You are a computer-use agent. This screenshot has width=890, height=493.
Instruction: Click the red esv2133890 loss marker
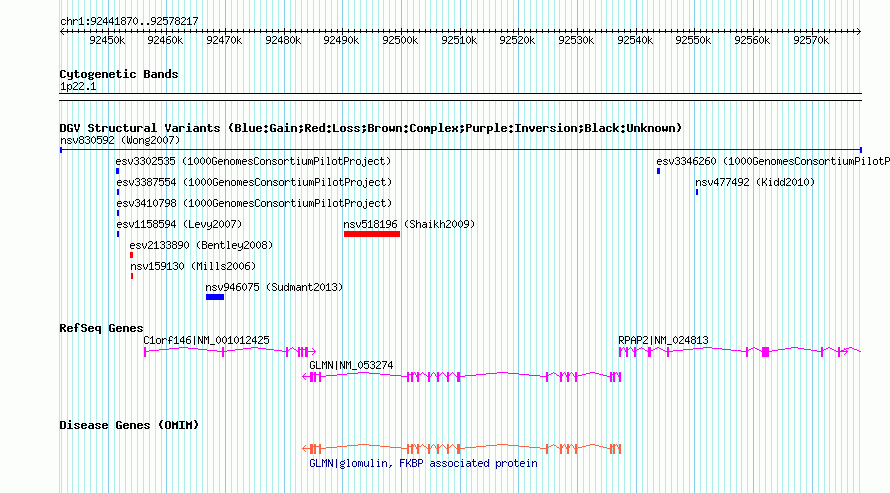132,255
